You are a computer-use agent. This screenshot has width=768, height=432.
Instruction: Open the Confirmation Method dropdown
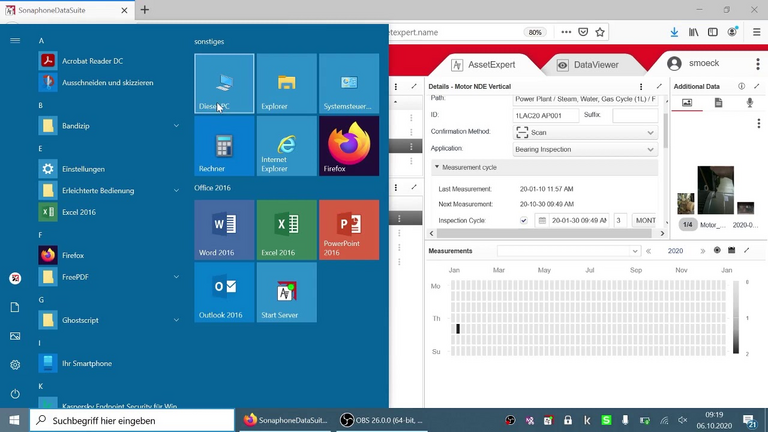(585, 132)
